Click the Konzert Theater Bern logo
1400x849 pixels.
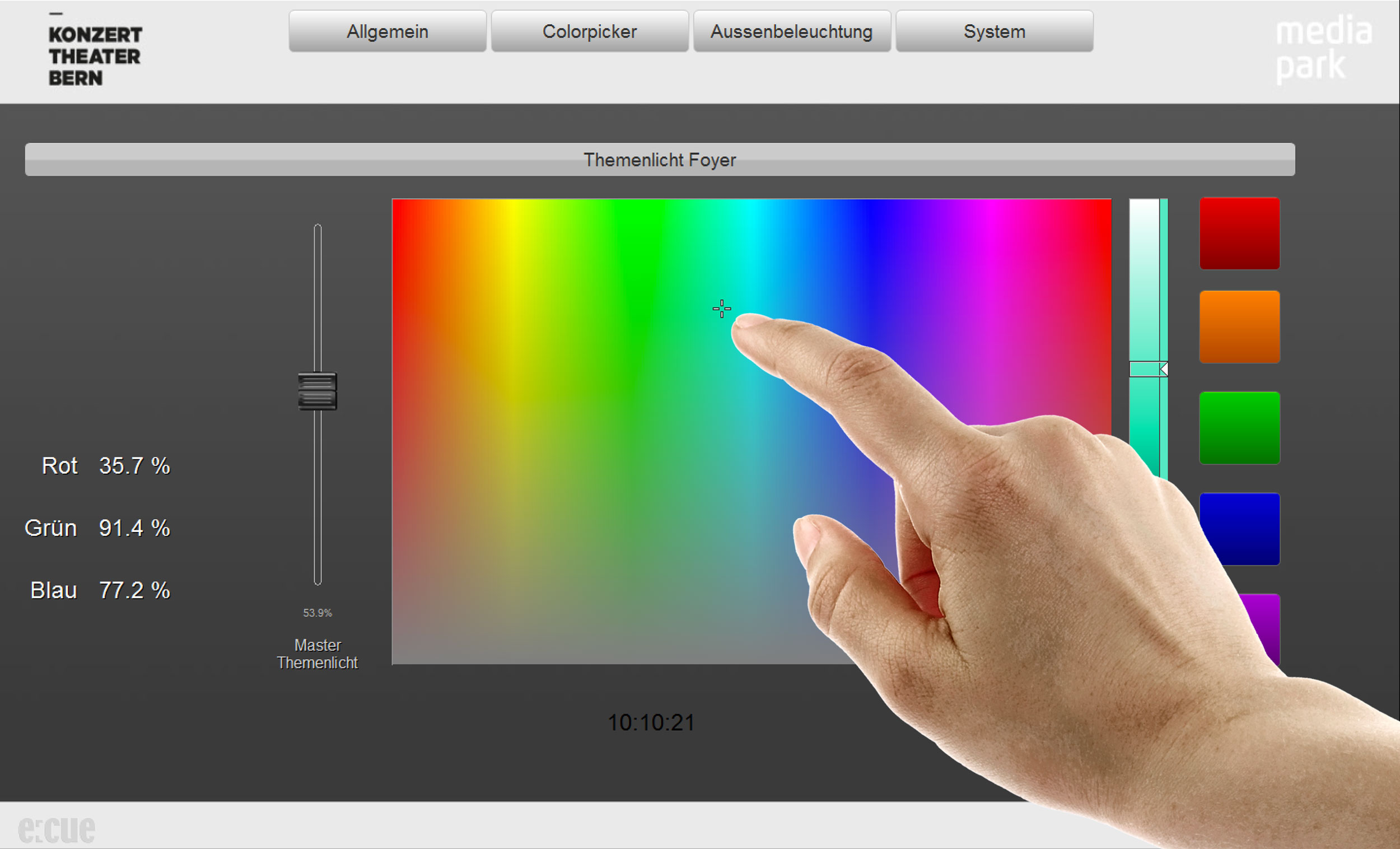click(x=95, y=55)
